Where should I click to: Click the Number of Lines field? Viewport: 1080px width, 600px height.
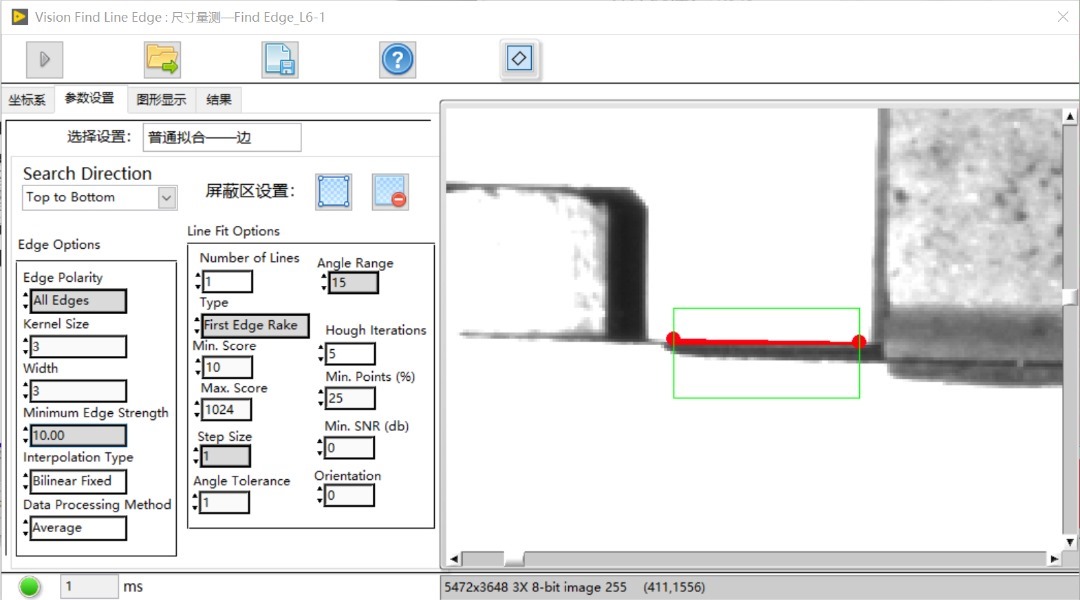(228, 281)
